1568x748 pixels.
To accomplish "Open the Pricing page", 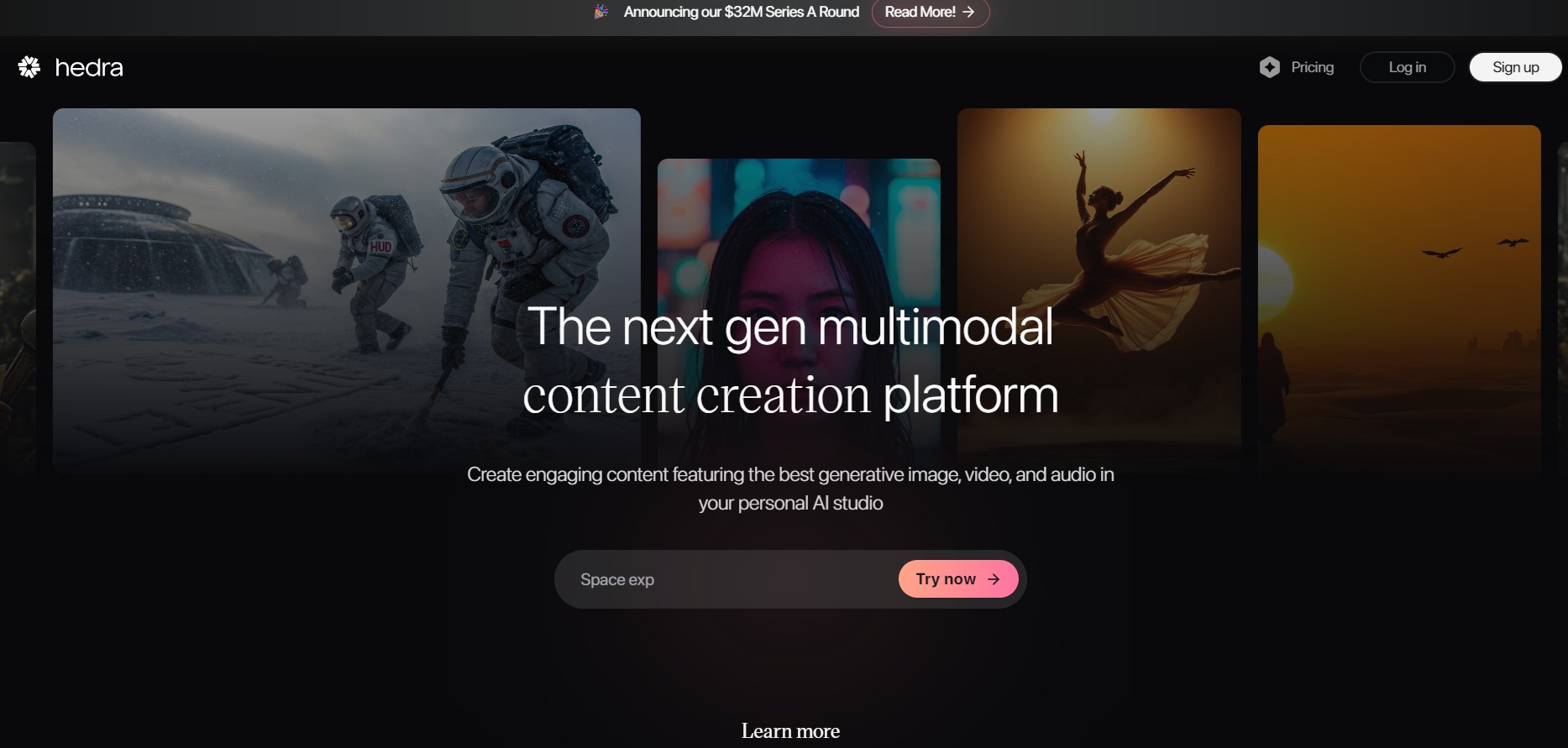I will 1312,67.
